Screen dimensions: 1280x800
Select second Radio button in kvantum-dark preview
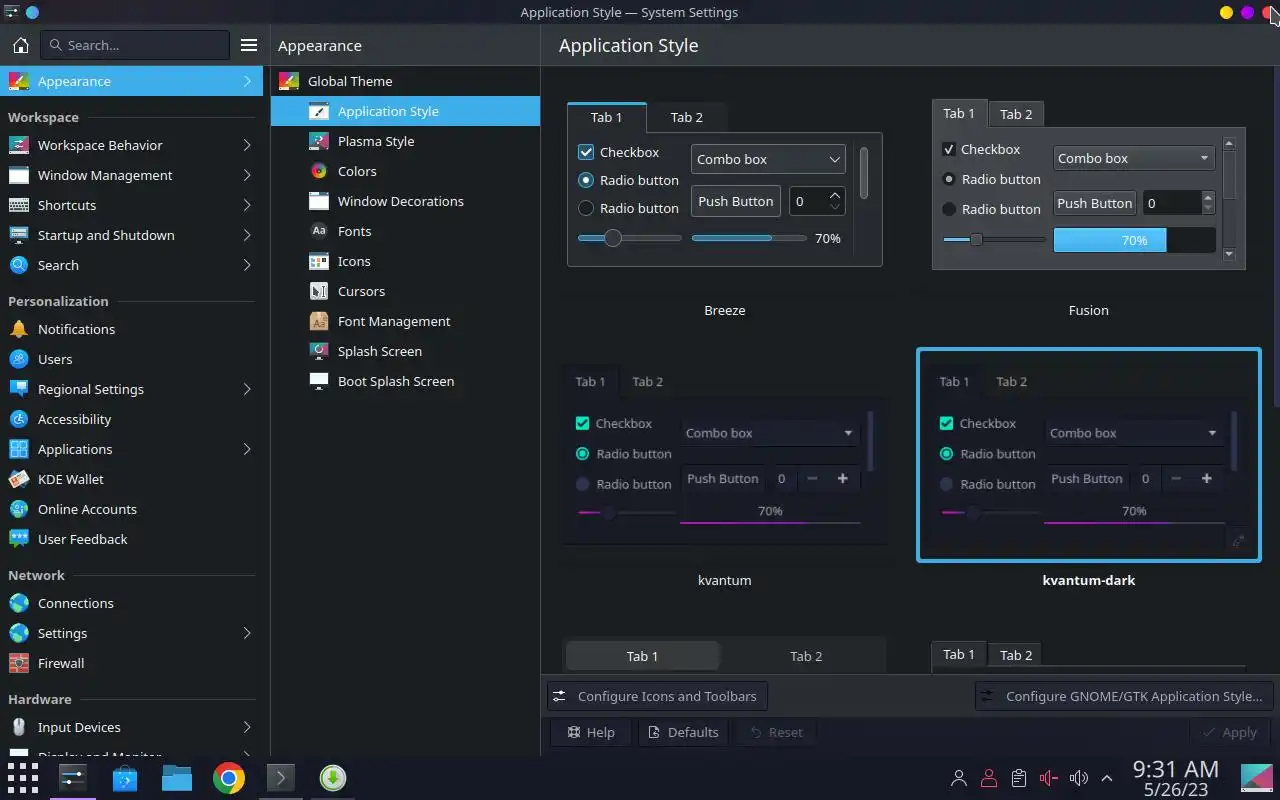[x=946, y=484]
